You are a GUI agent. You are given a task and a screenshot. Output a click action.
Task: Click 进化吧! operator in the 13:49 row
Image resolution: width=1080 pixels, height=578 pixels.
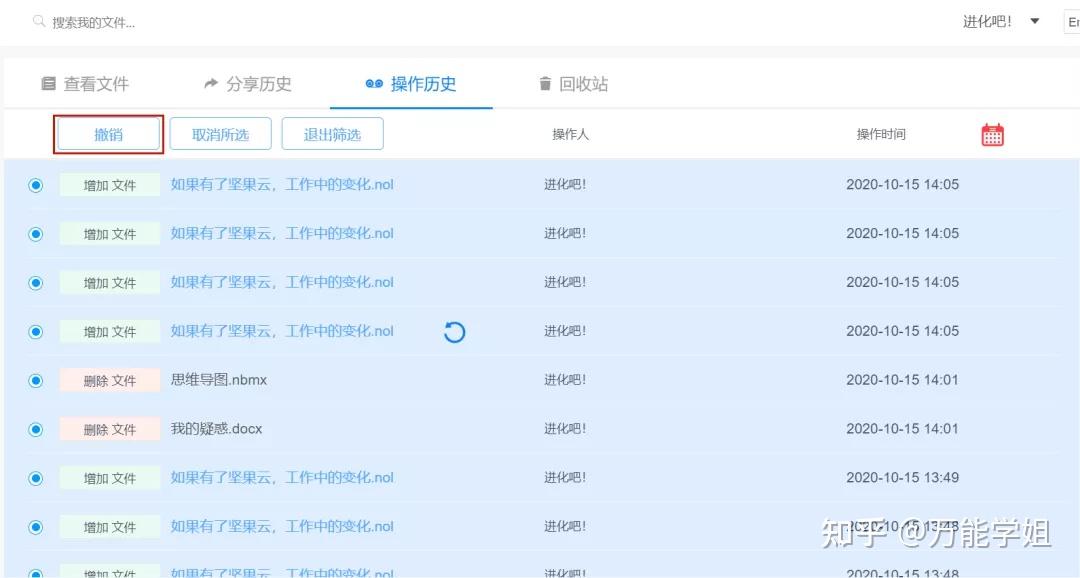(565, 478)
